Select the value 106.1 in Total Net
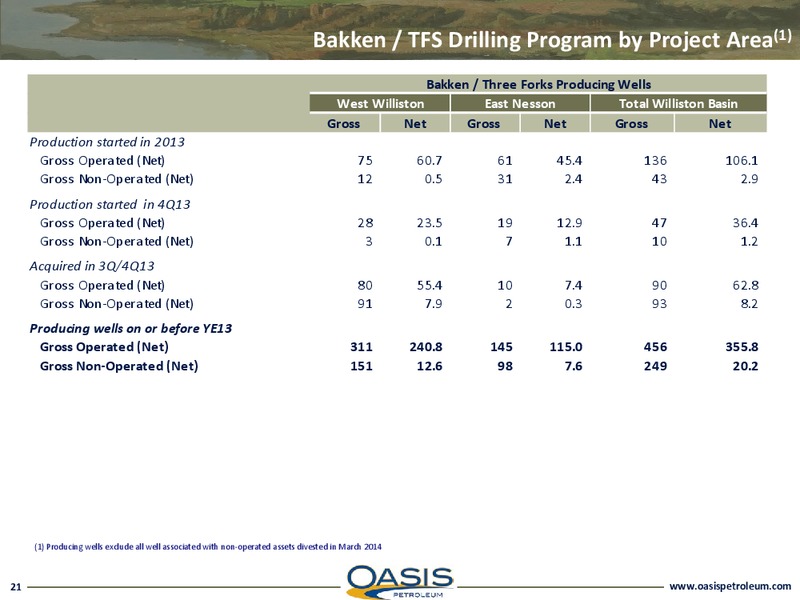This screenshot has height=600, width=800. (x=742, y=160)
